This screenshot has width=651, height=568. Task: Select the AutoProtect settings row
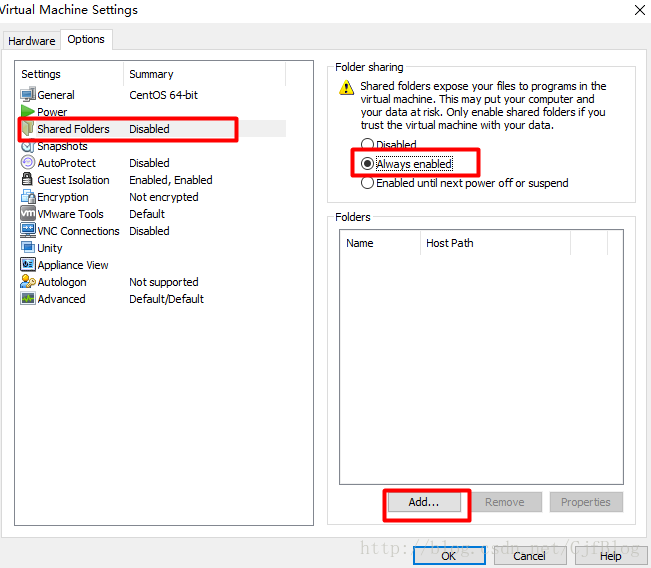[x=153, y=163]
